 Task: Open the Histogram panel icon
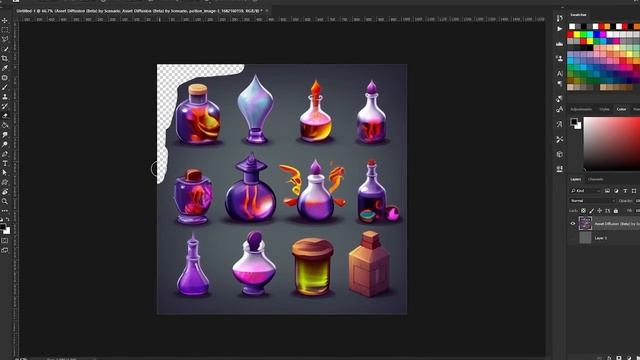pyautogui.click(x=560, y=44)
